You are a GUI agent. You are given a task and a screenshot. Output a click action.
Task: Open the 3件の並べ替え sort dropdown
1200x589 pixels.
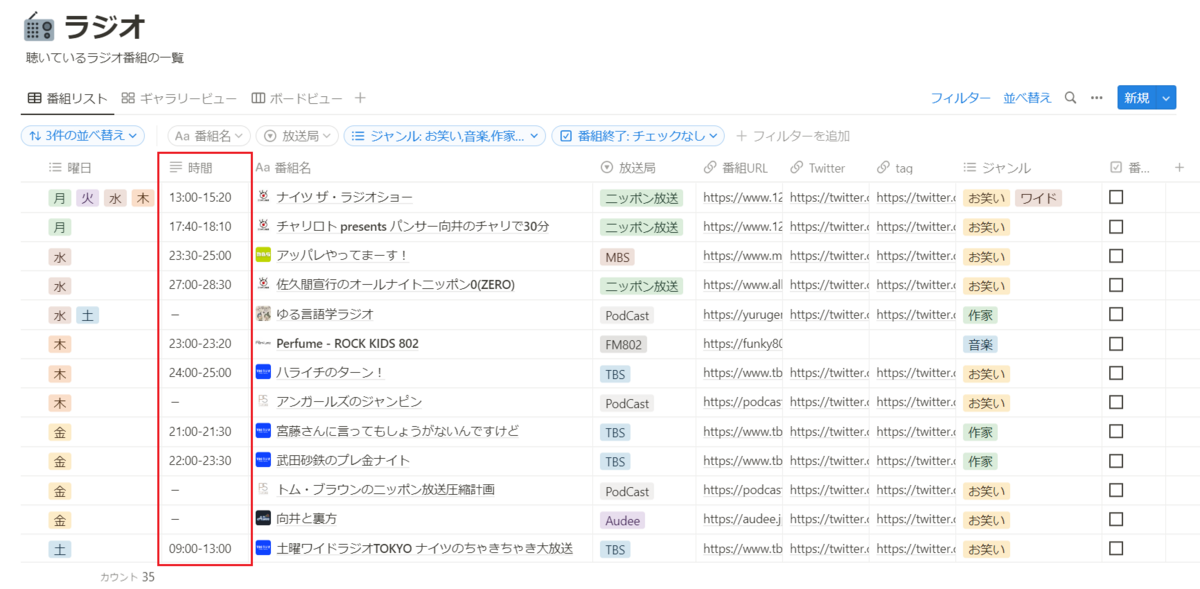83,135
